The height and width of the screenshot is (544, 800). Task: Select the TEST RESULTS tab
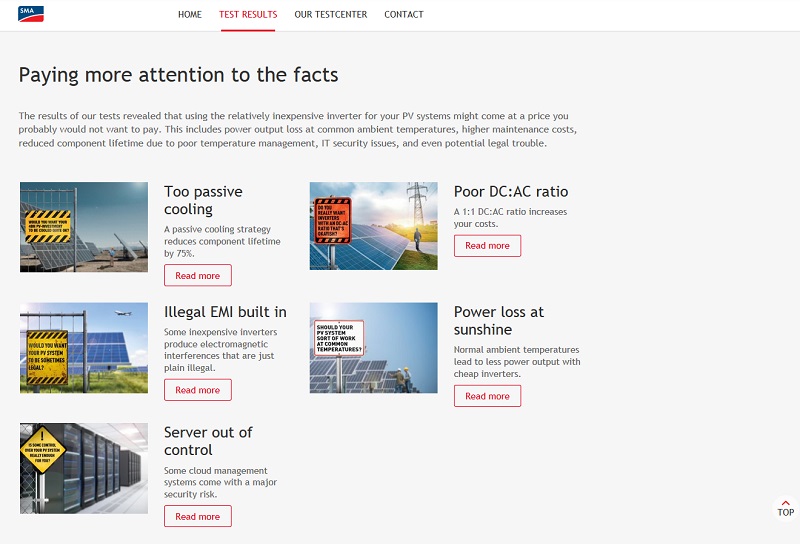pyautogui.click(x=248, y=15)
